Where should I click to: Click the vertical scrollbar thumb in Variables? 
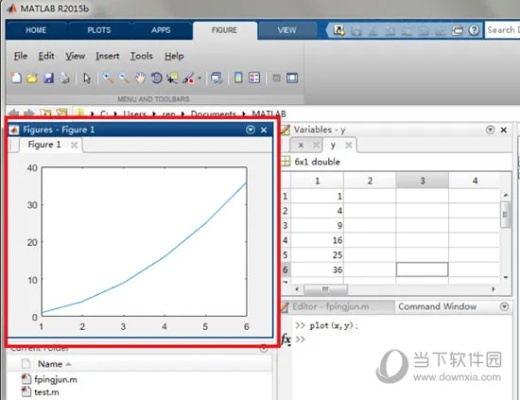click(505, 214)
